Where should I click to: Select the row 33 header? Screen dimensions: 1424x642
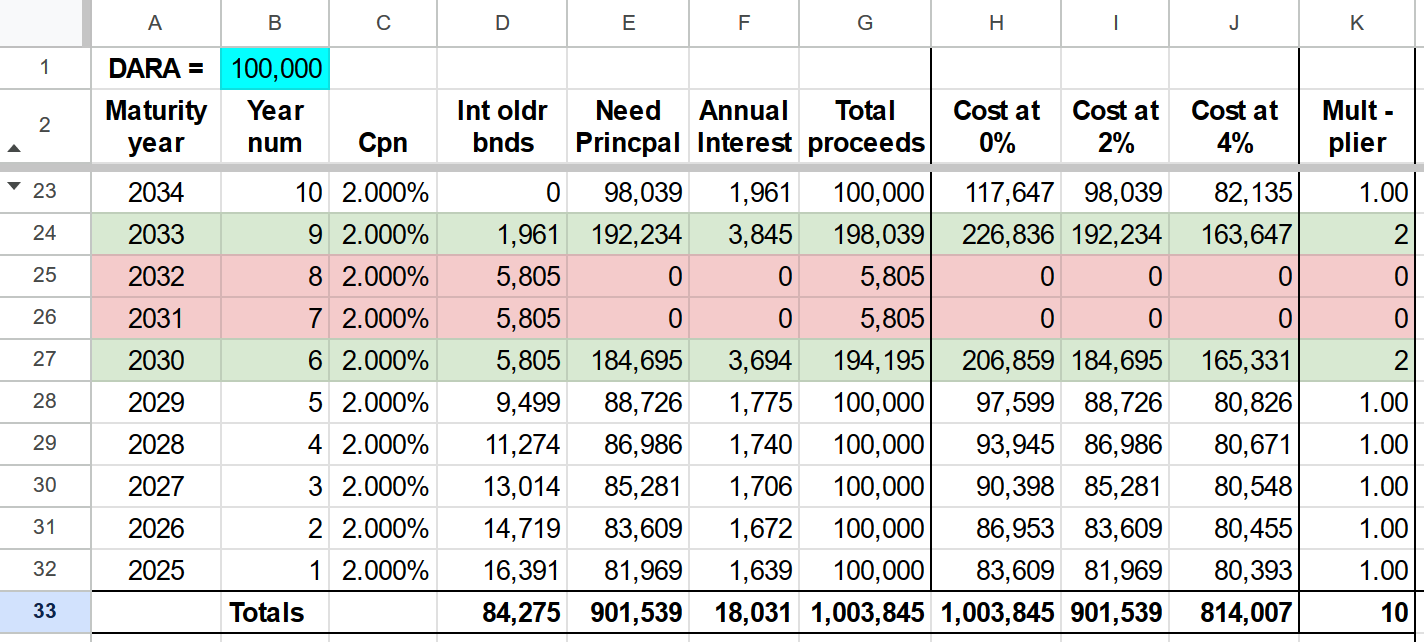pyautogui.click(x=45, y=611)
